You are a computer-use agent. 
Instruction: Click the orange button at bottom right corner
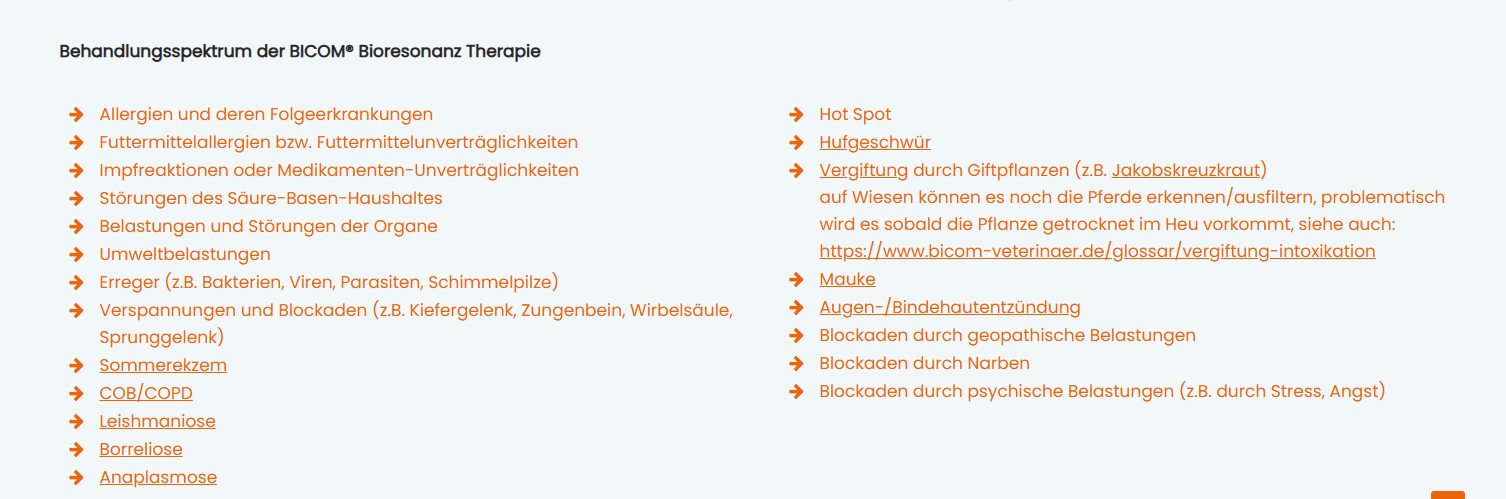coord(1447,494)
